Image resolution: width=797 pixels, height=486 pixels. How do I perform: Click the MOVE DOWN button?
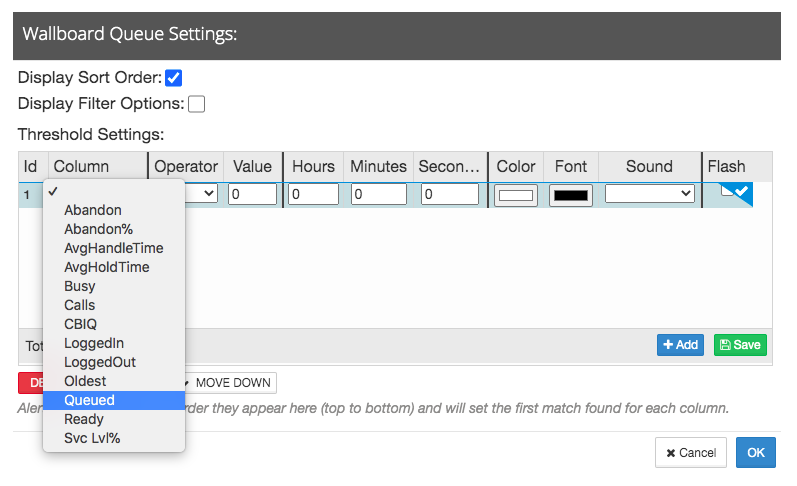tap(231, 383)
